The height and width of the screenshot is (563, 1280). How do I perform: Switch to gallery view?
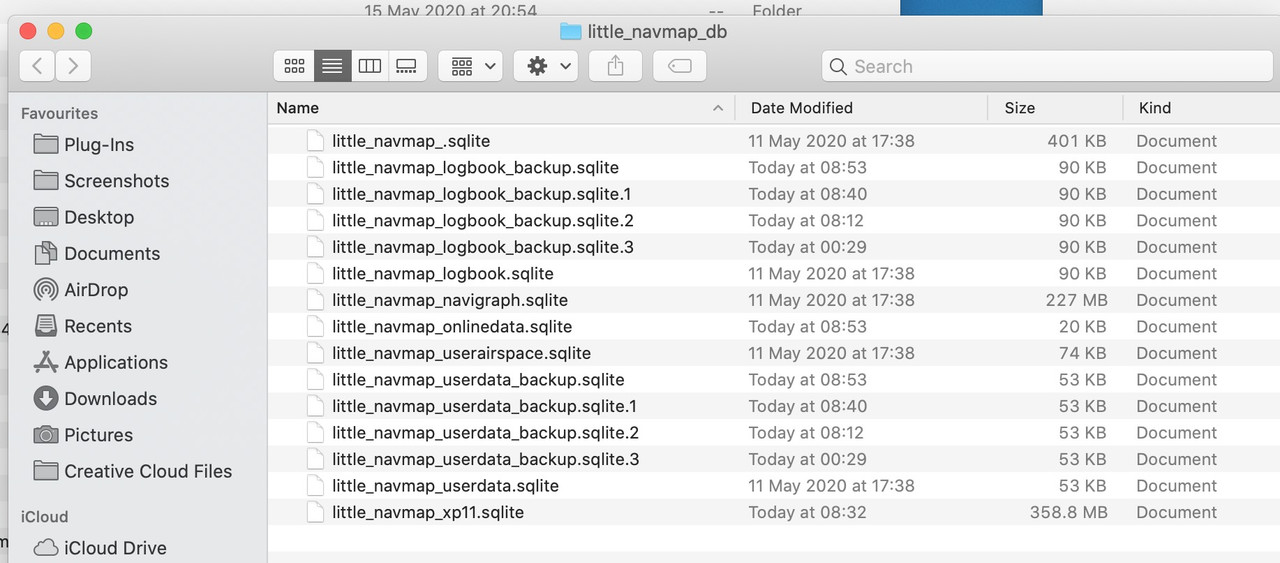point(407,66)
